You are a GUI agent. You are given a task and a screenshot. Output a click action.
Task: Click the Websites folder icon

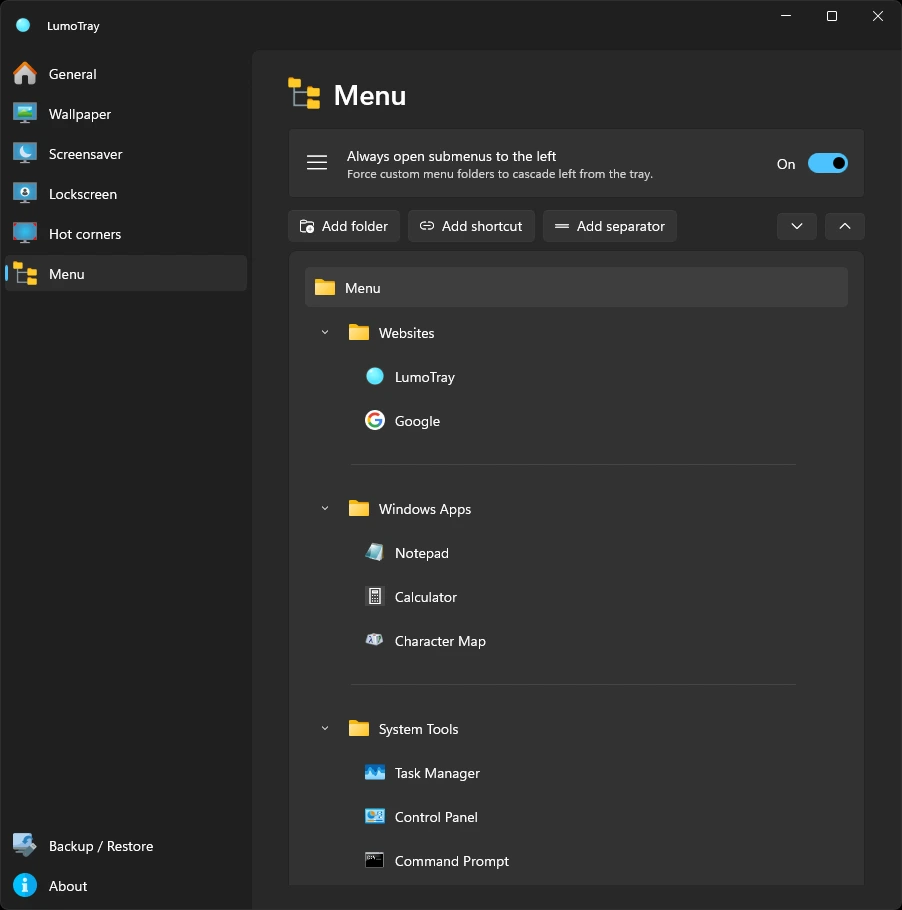click(x=359, y=333)
